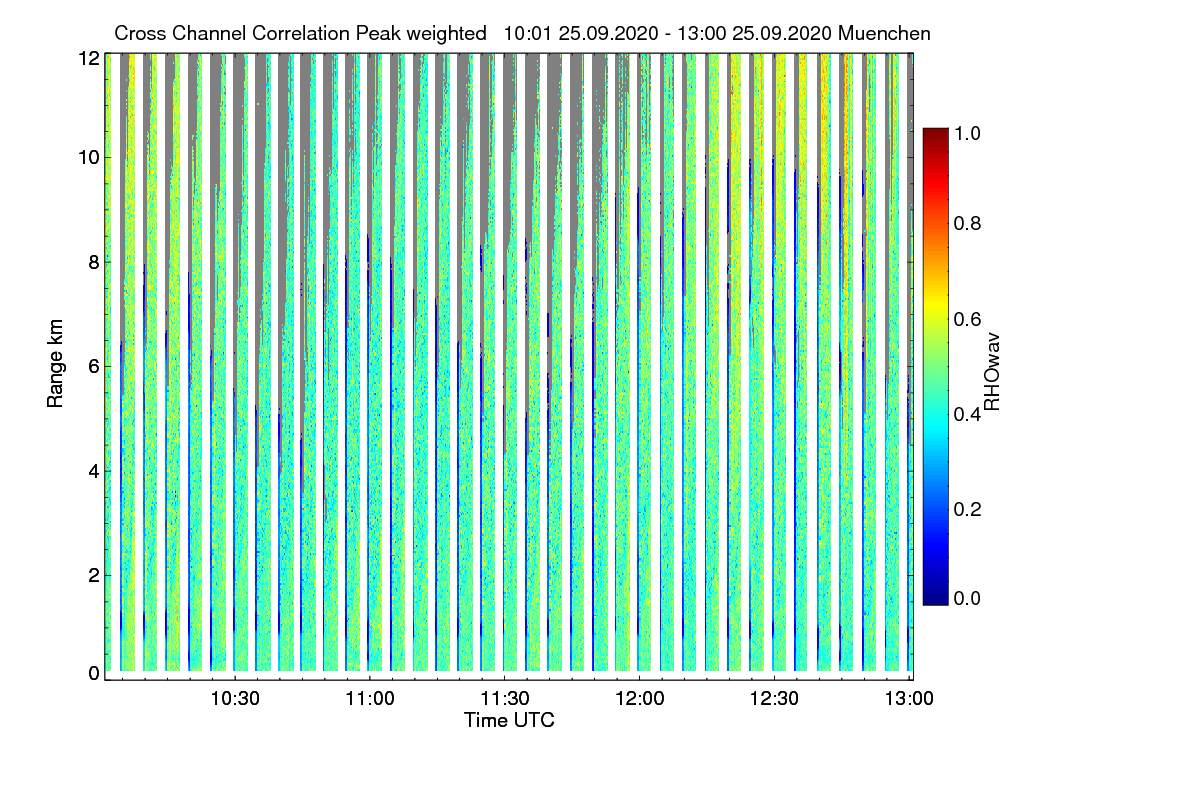Click the dark blue bottom of the colorbar

pos(934,596)
